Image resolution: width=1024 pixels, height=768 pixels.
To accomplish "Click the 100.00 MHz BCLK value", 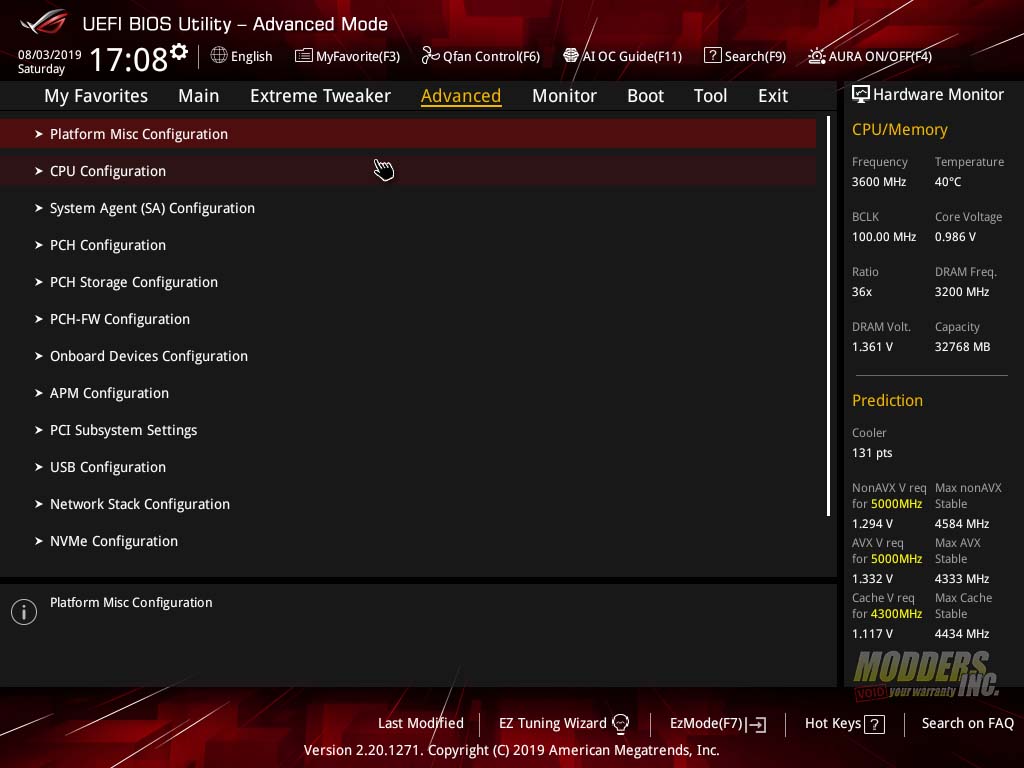I will [x=884, y=237].
